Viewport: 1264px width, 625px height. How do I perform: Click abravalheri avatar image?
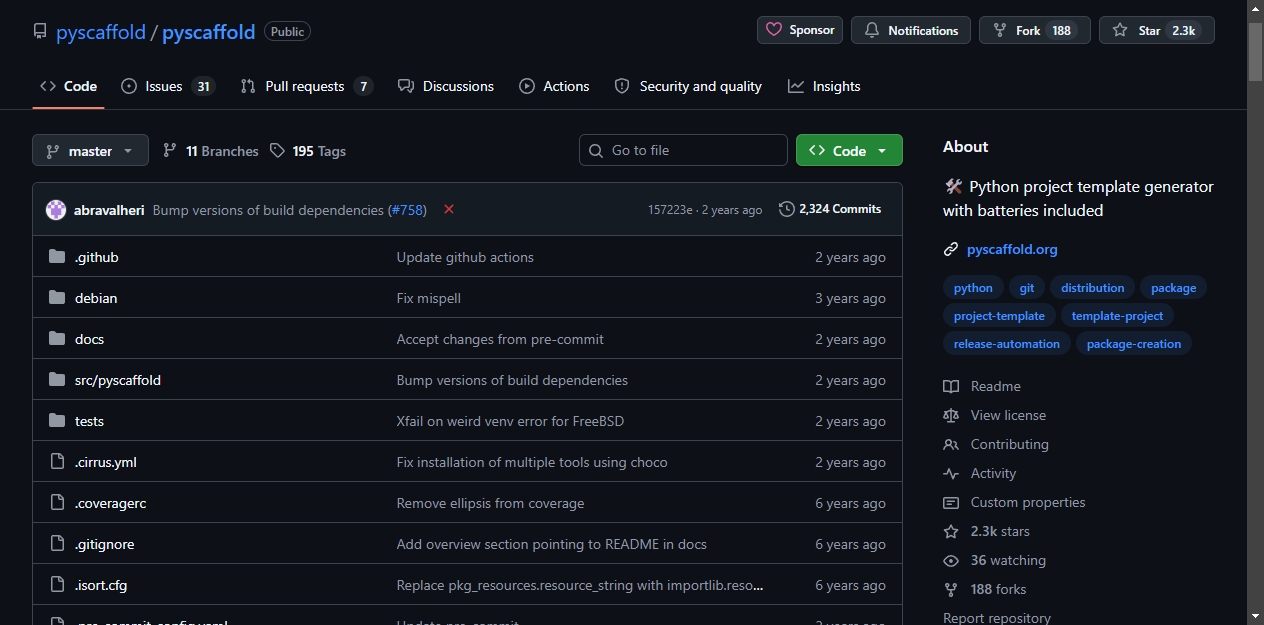click(56, 210)
